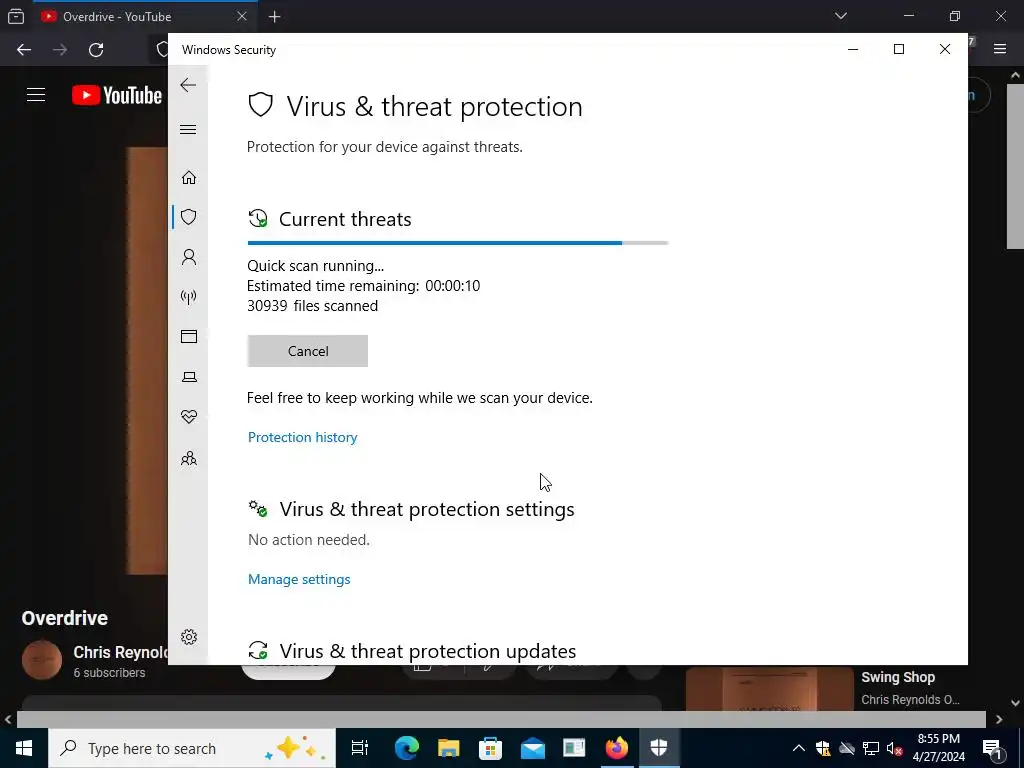
Task: Click the browser vertical scrollbar thumb
Action: 1016,165
